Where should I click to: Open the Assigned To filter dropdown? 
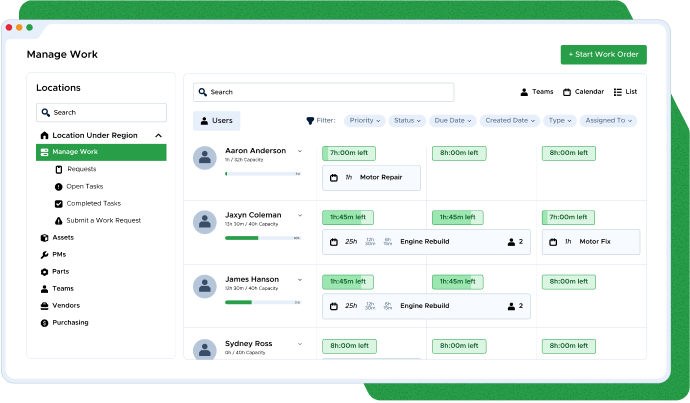point(609,121)
